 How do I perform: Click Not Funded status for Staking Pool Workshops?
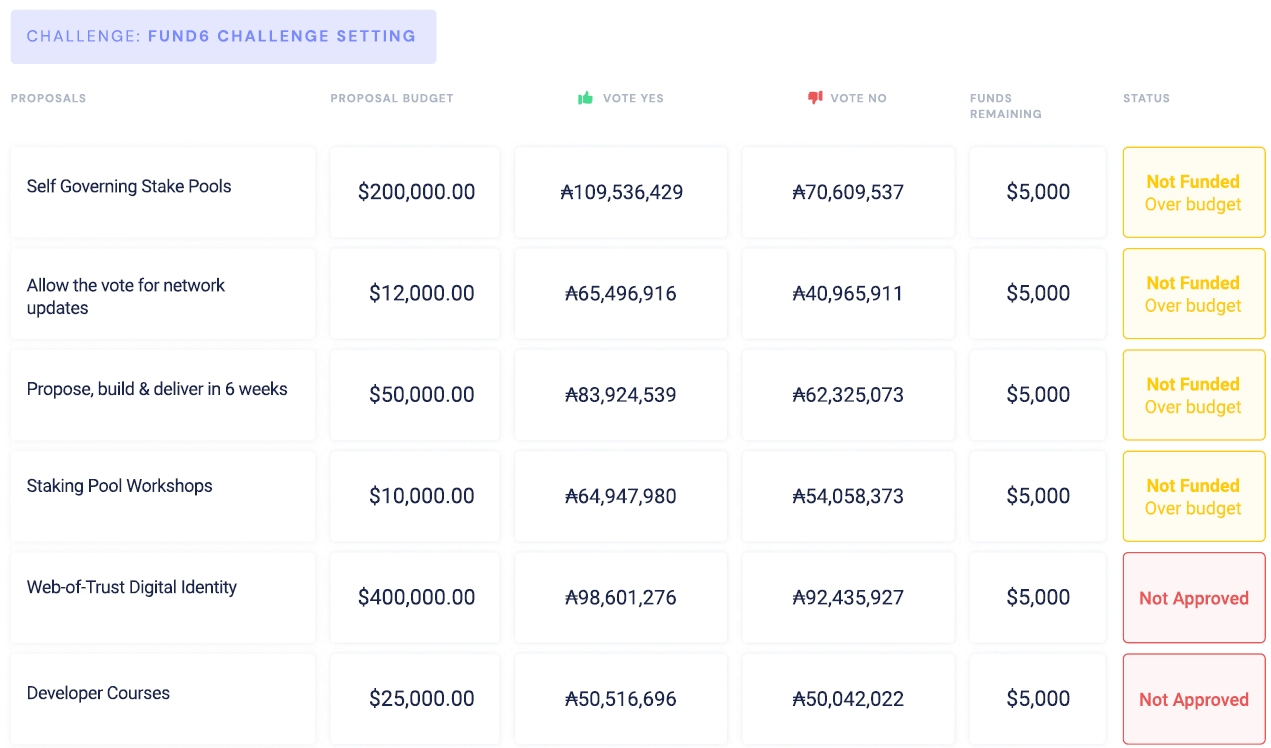1193,496
